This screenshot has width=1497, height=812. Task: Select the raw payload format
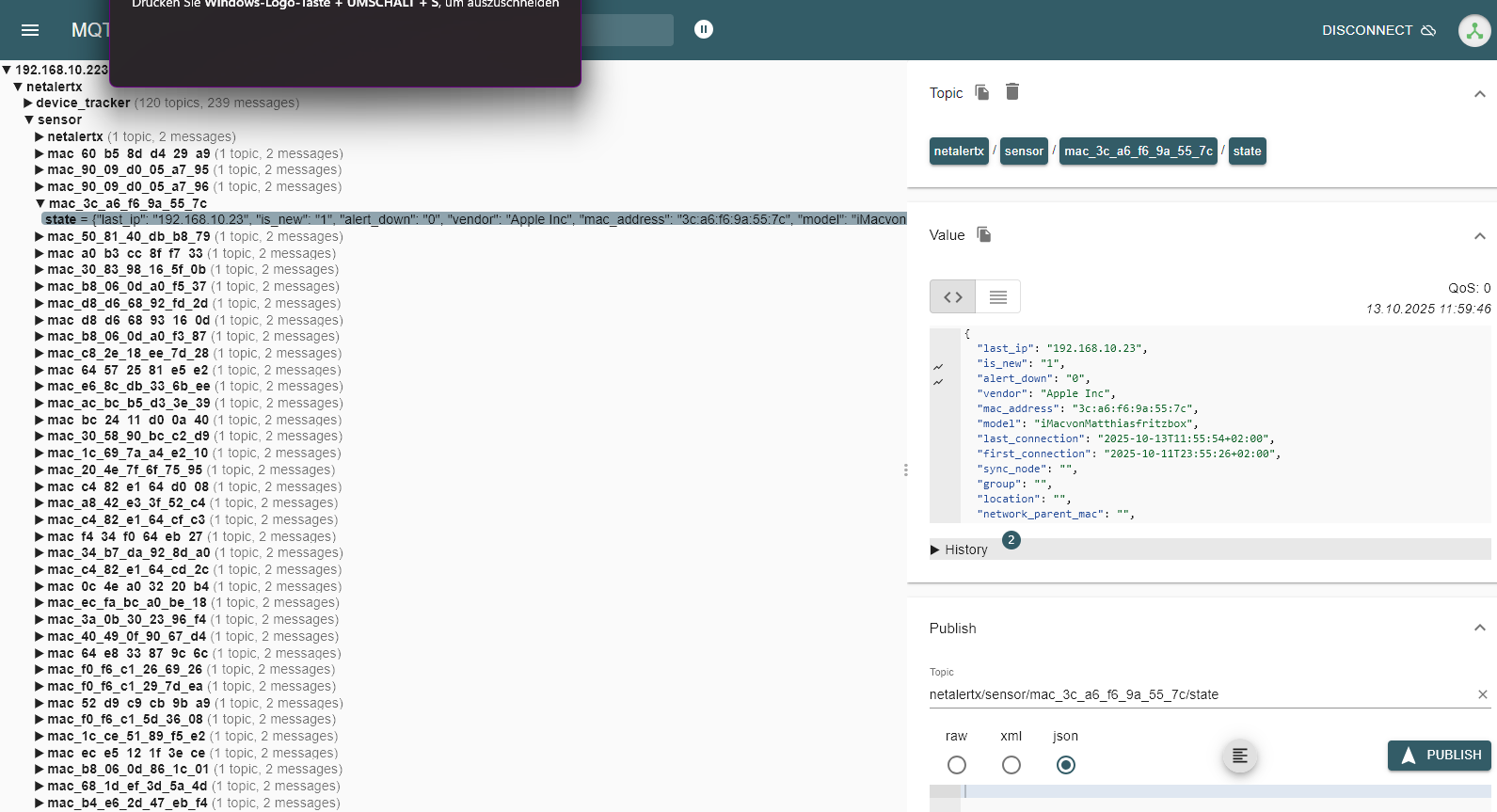957,765
